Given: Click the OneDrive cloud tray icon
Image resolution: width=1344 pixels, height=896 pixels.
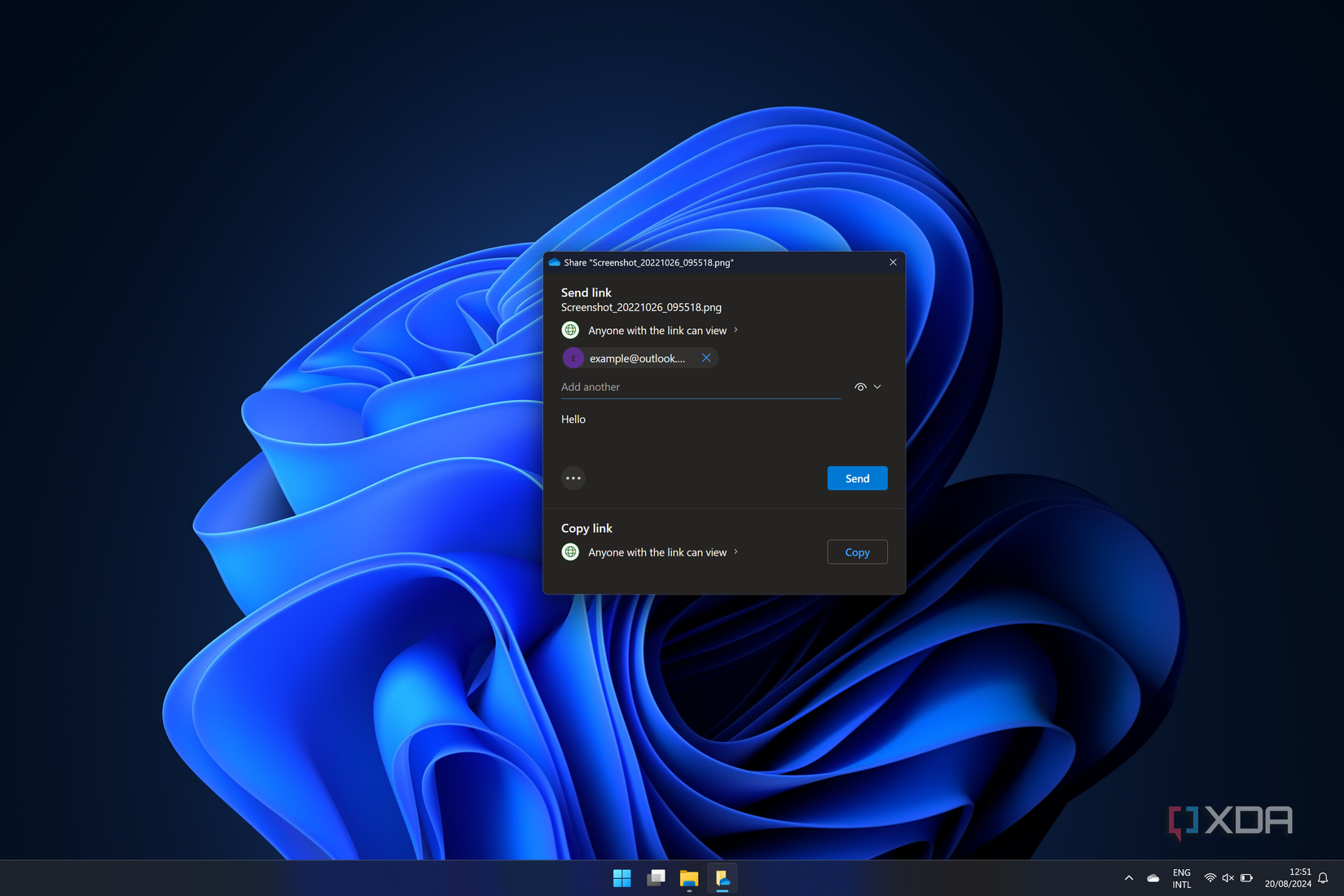Looking at the screenshot, I should pyautogui.click(x=1153, y=878).
